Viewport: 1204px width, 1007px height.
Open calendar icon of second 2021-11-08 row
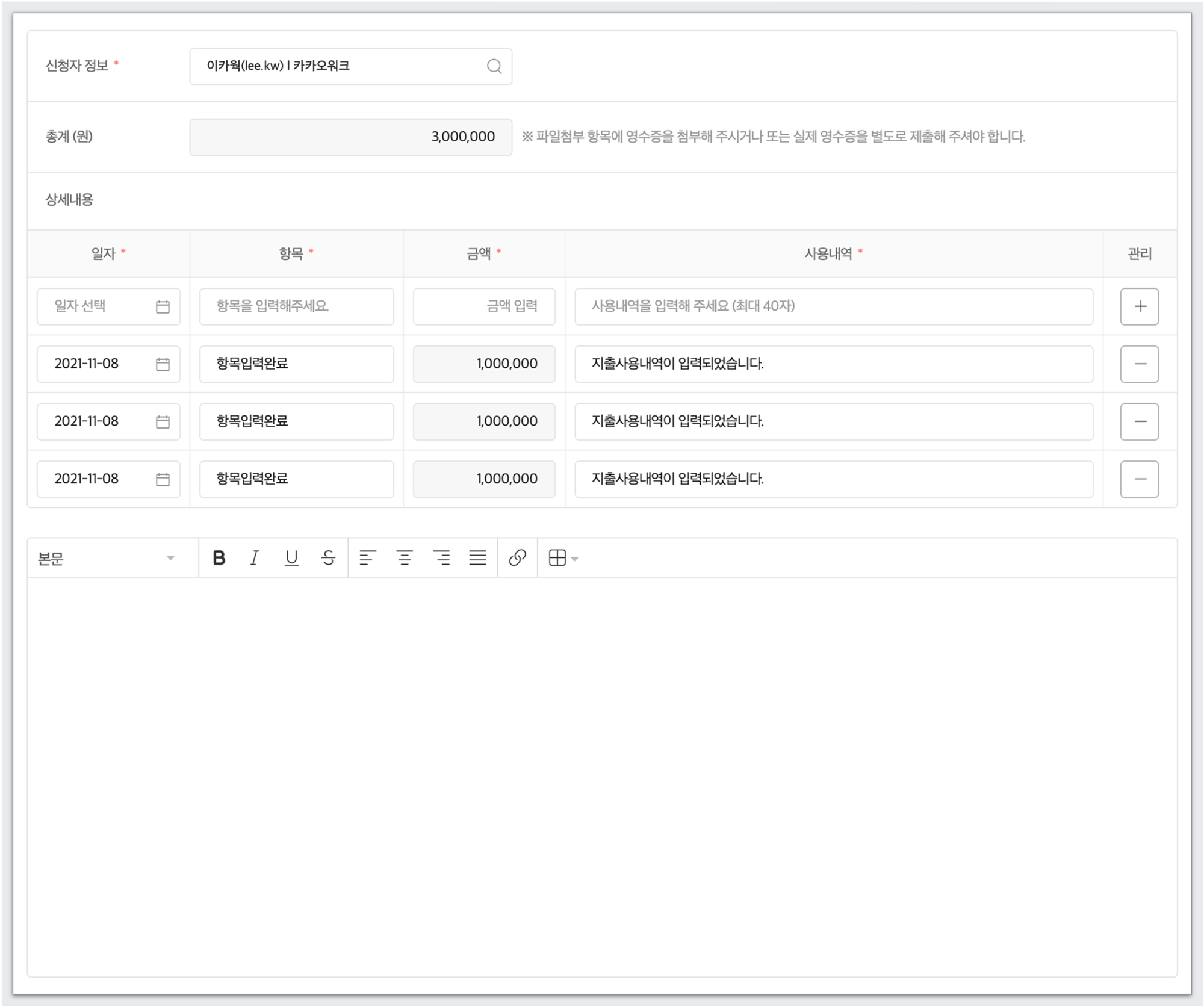pos(163,421)
